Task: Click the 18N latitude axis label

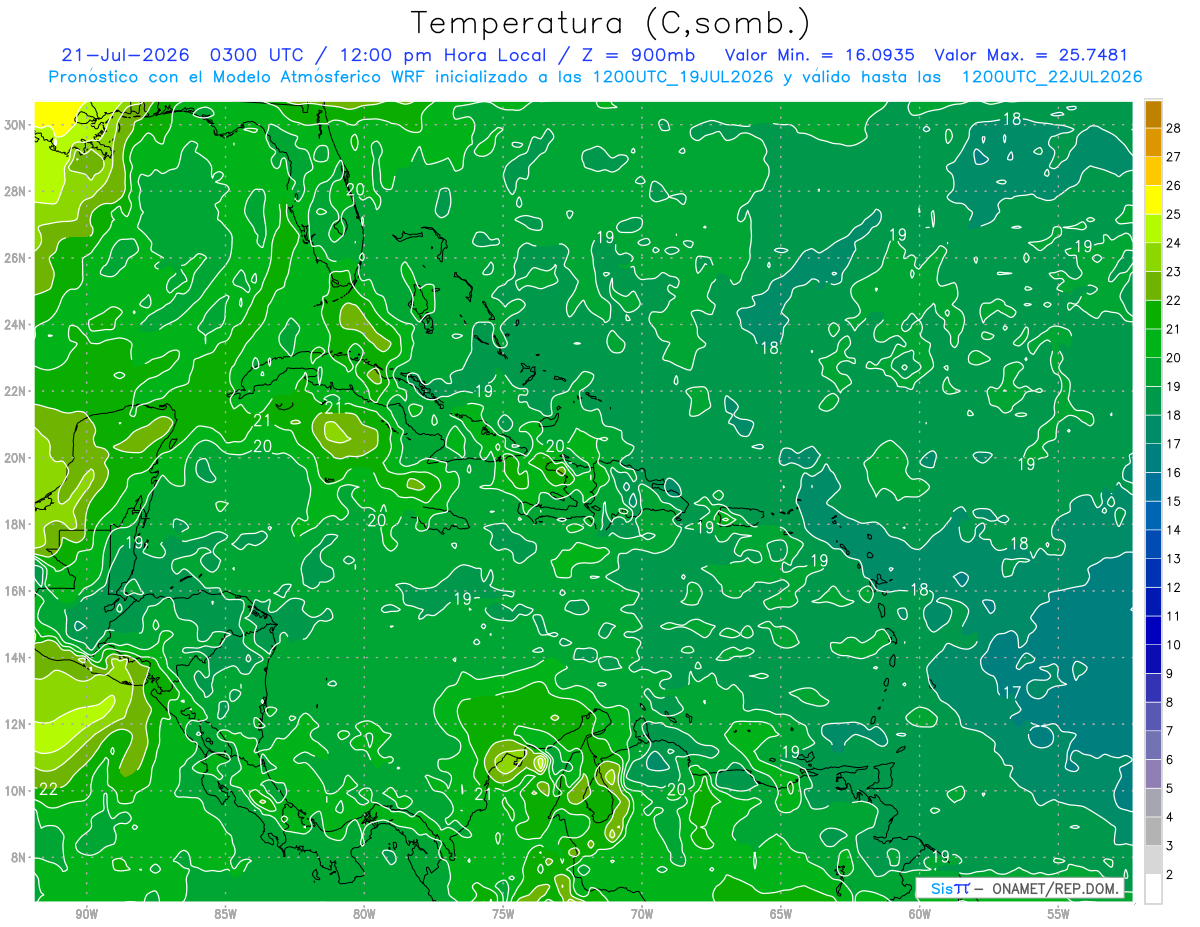Action: point(16,524)
